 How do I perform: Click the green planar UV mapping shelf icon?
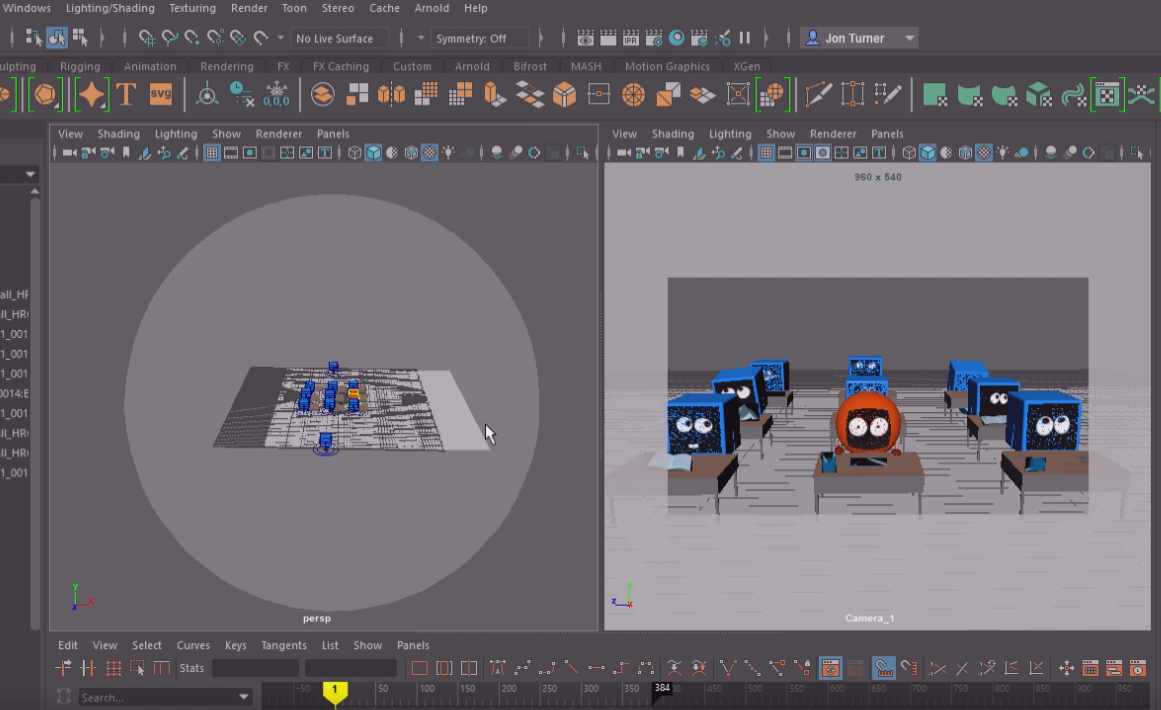tap(934, 95)
